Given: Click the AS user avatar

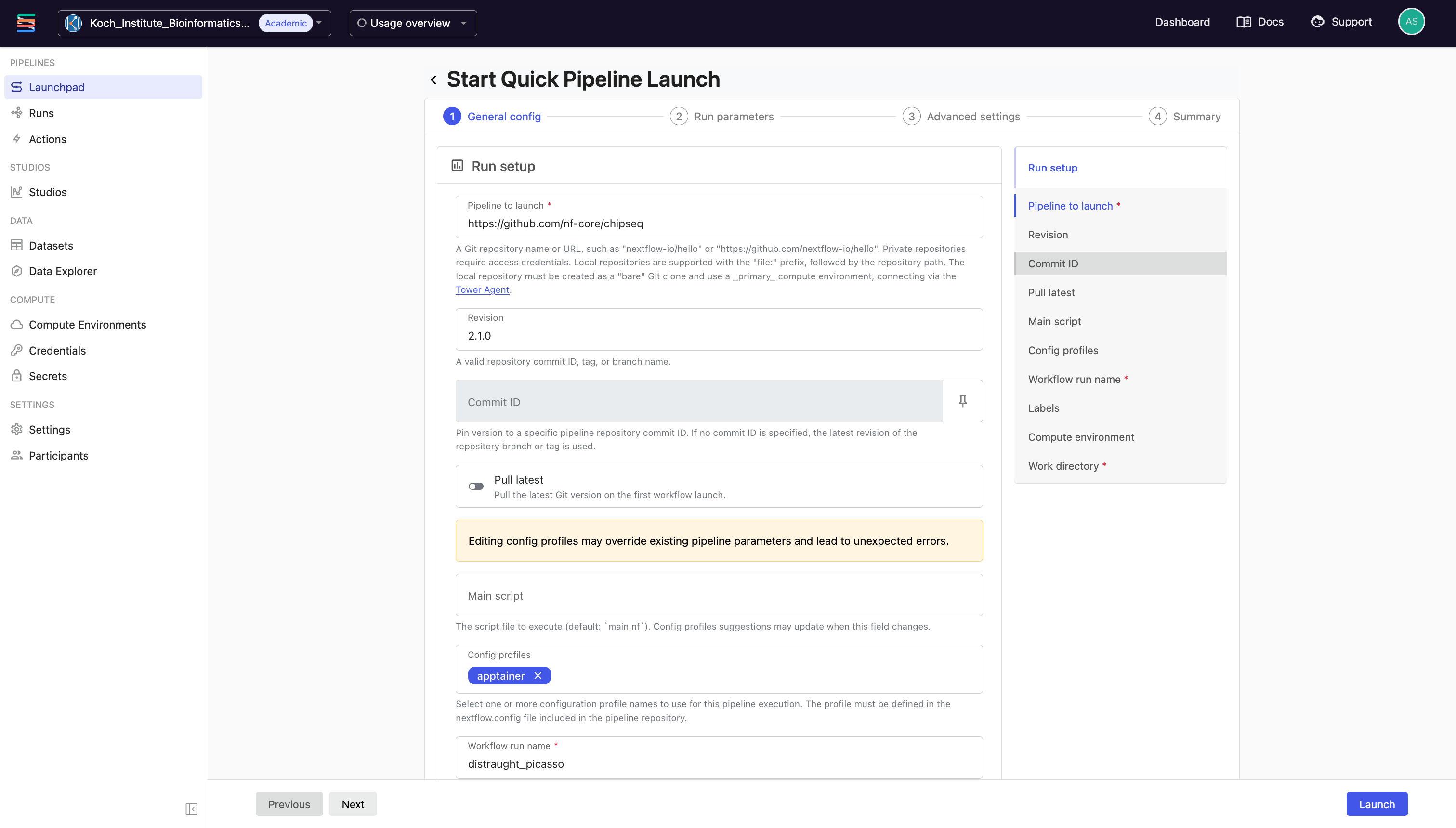Looking at the screenshot, I should point(1411,22).
